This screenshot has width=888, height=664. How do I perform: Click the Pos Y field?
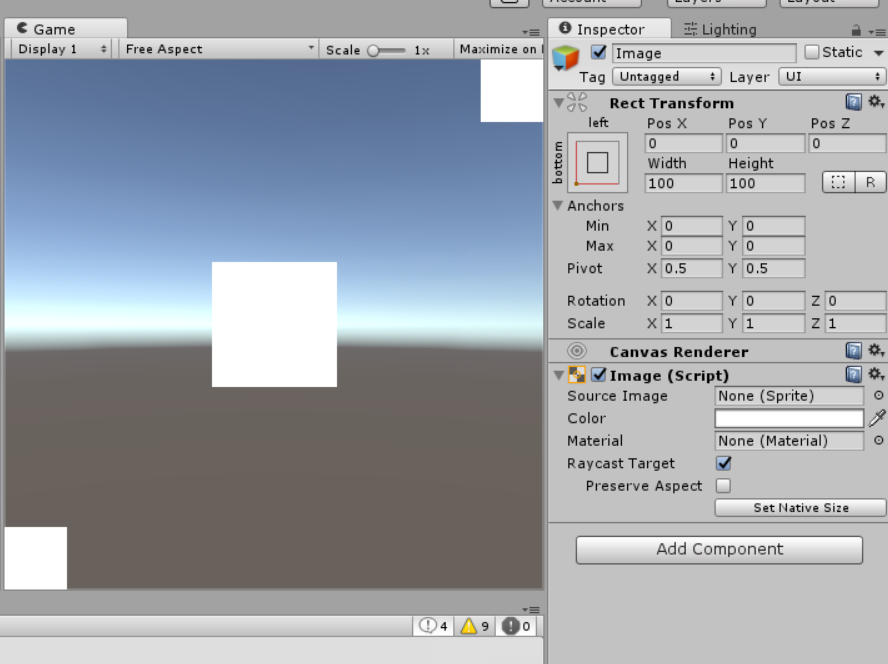coord(765,143)
